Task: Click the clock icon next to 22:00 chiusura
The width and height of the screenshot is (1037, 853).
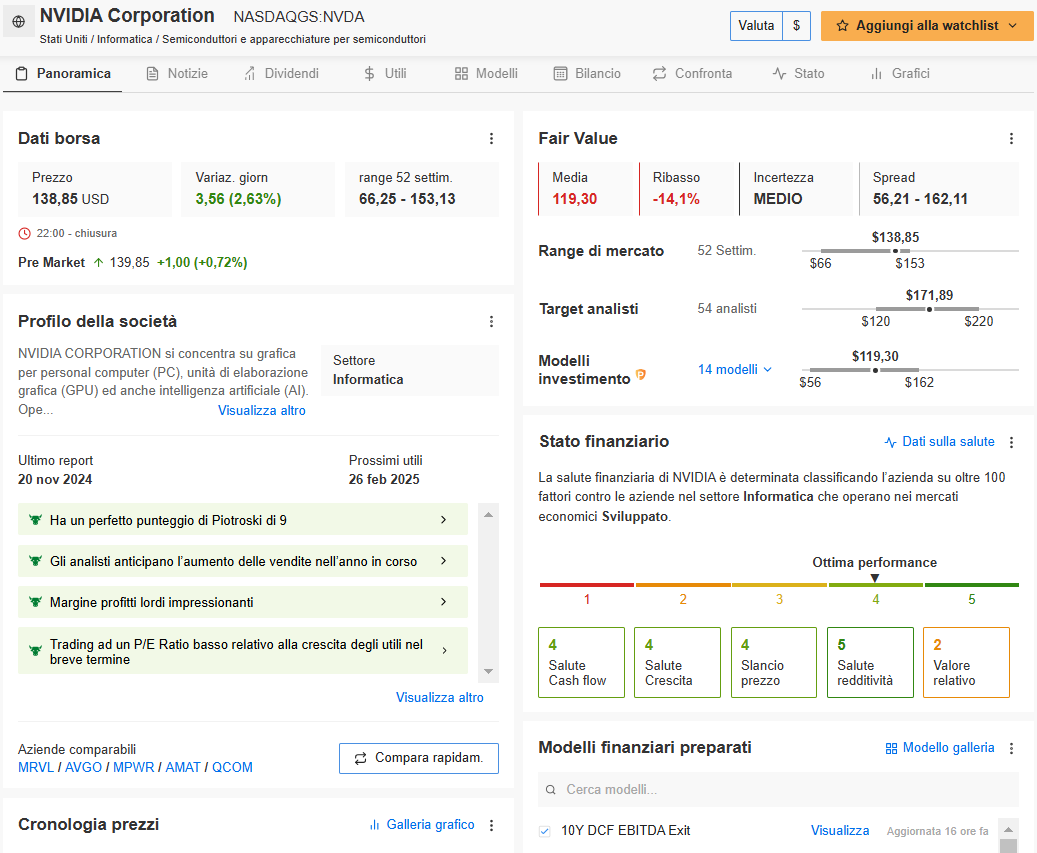Action: [x=24, y=233]
